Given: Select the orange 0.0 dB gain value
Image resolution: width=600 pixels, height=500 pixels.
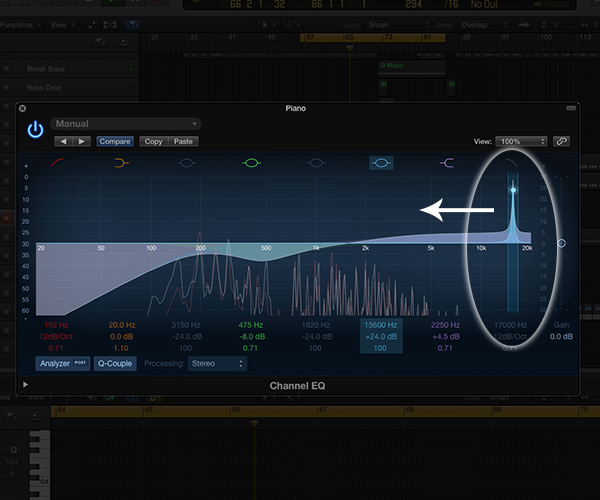Looking at the screenshot, I should click(x=121, y=337).
